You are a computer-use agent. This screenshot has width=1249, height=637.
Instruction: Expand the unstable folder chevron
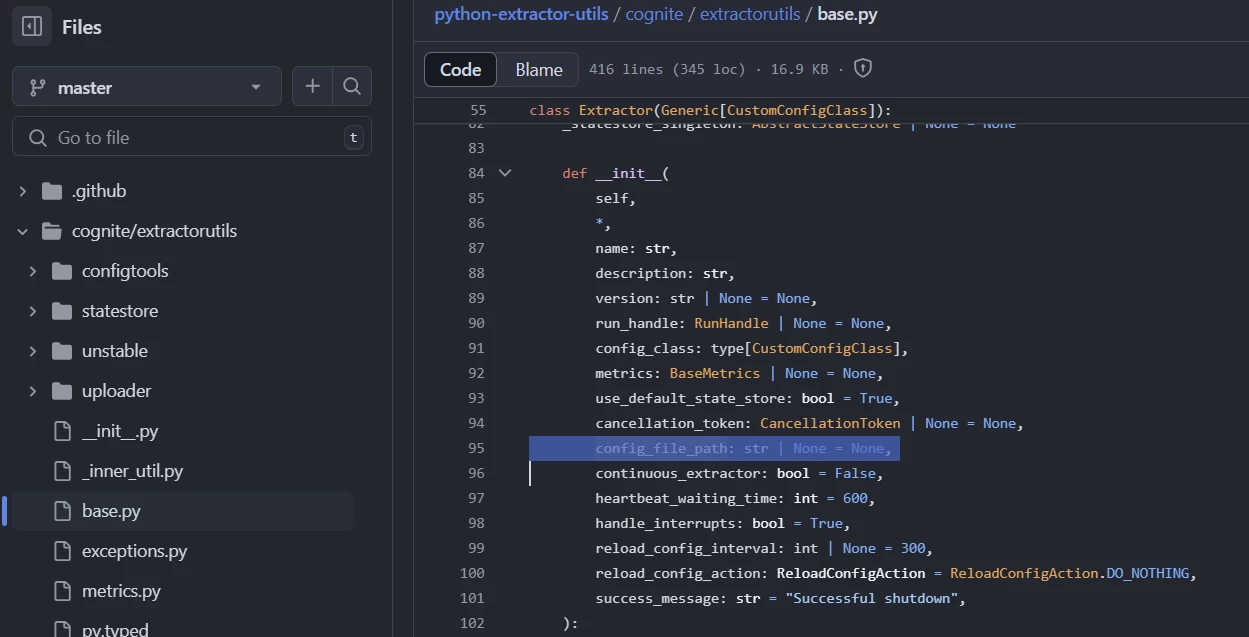tap(33, 351)
